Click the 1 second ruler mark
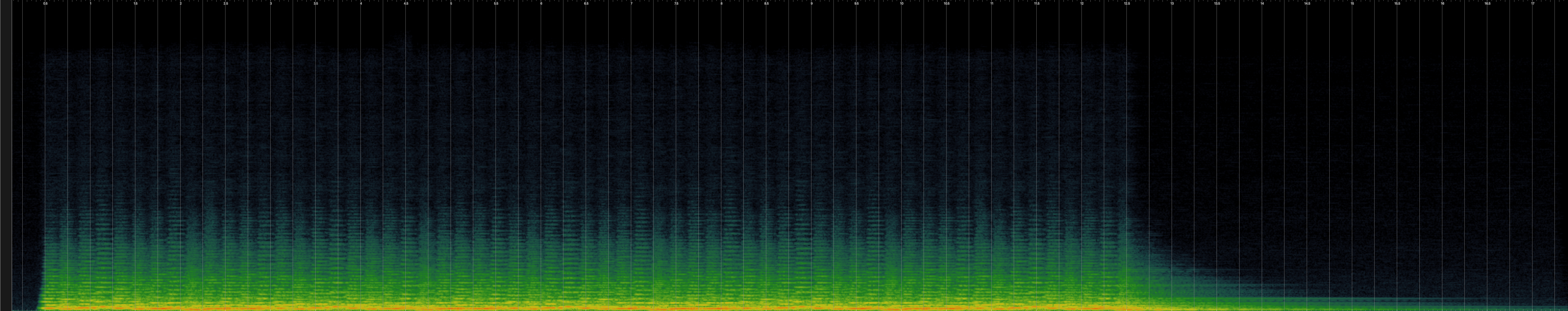Viewport: 1568px width, 311px height. click(x=91, y=4)
